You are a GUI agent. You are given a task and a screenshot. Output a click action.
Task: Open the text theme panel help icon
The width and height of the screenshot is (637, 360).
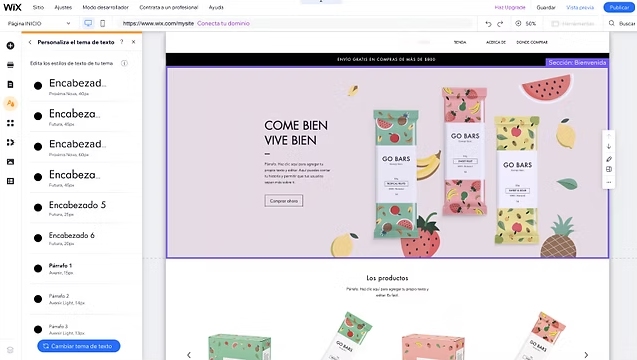121,42
